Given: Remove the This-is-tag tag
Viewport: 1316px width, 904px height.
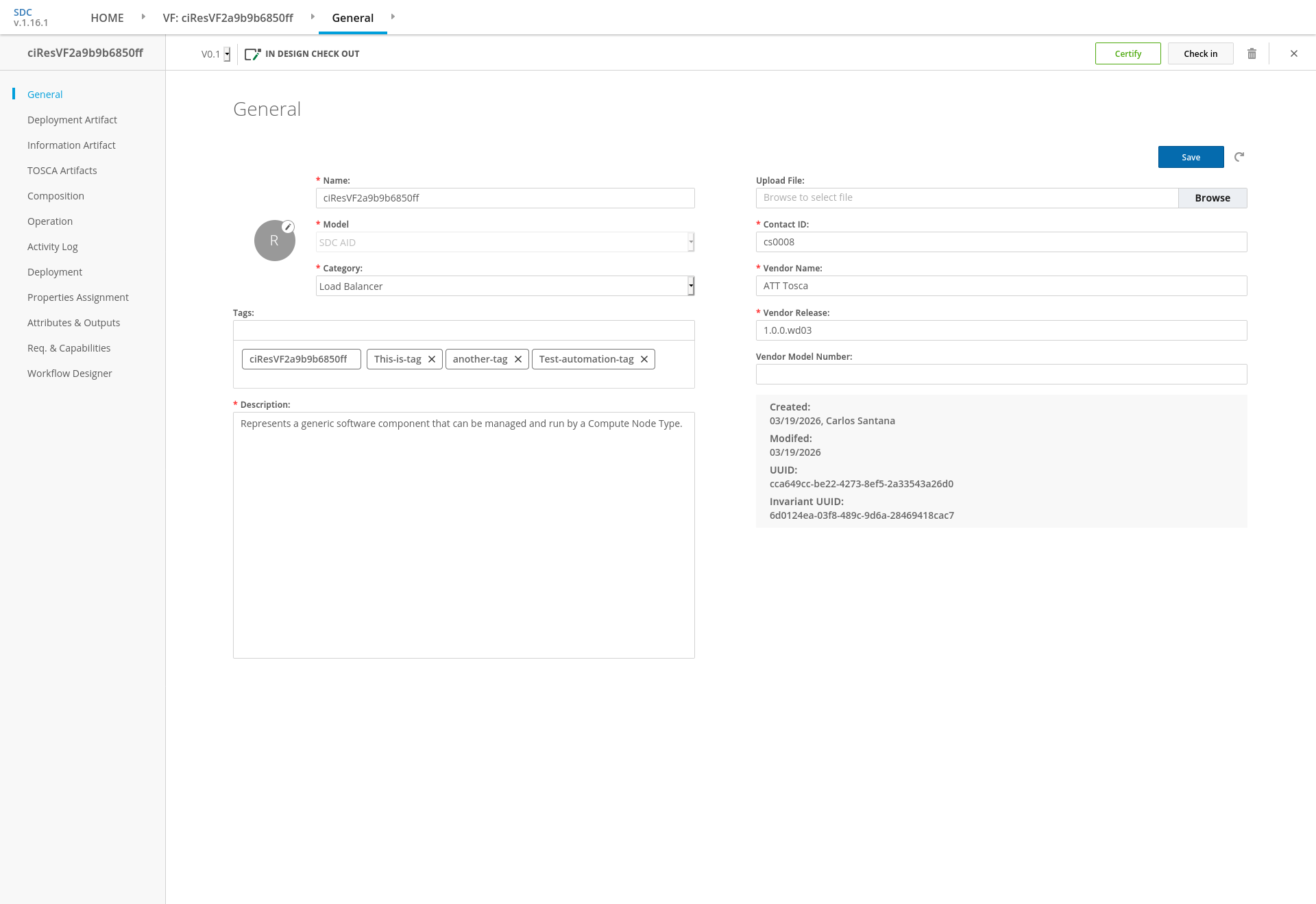Looking at the screenshot, I should click(x=432, y=359).
